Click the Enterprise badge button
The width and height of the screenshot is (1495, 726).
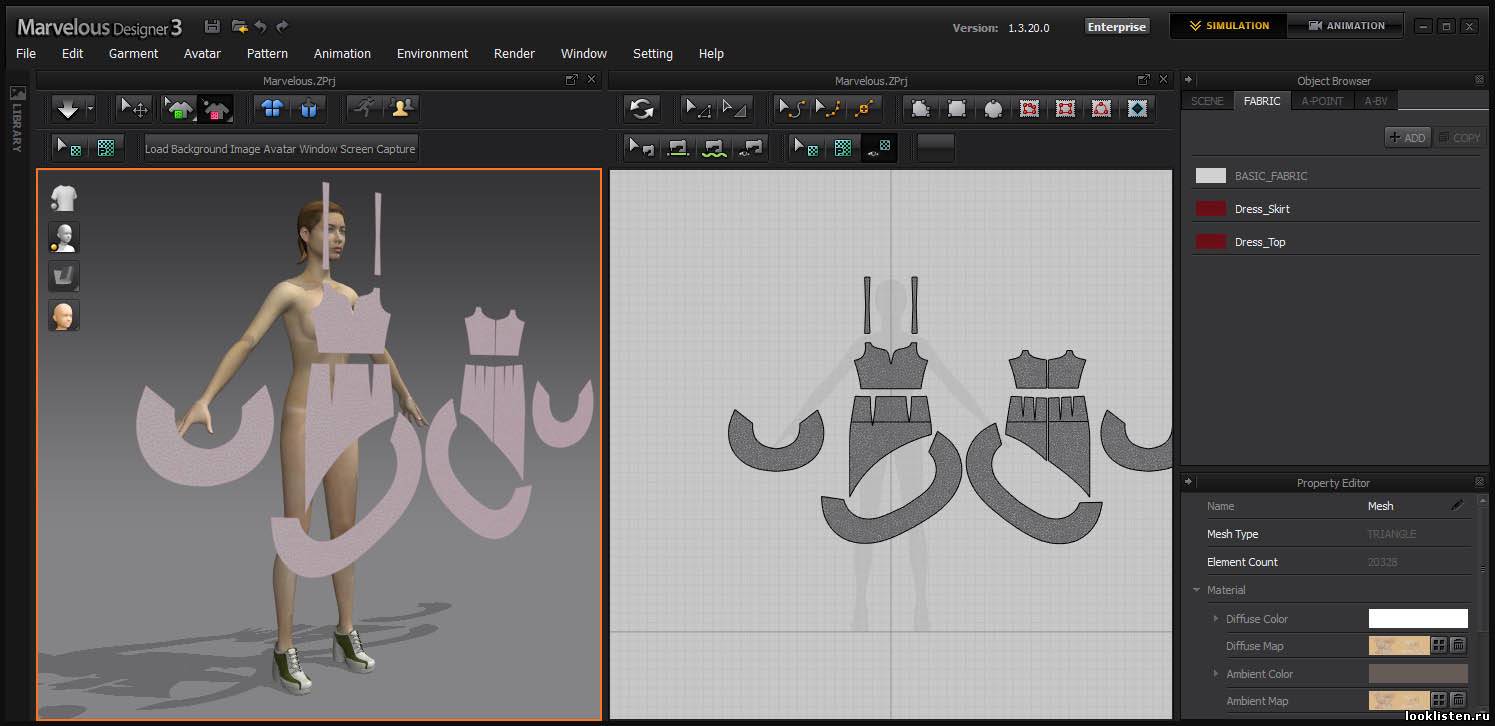1117,27
